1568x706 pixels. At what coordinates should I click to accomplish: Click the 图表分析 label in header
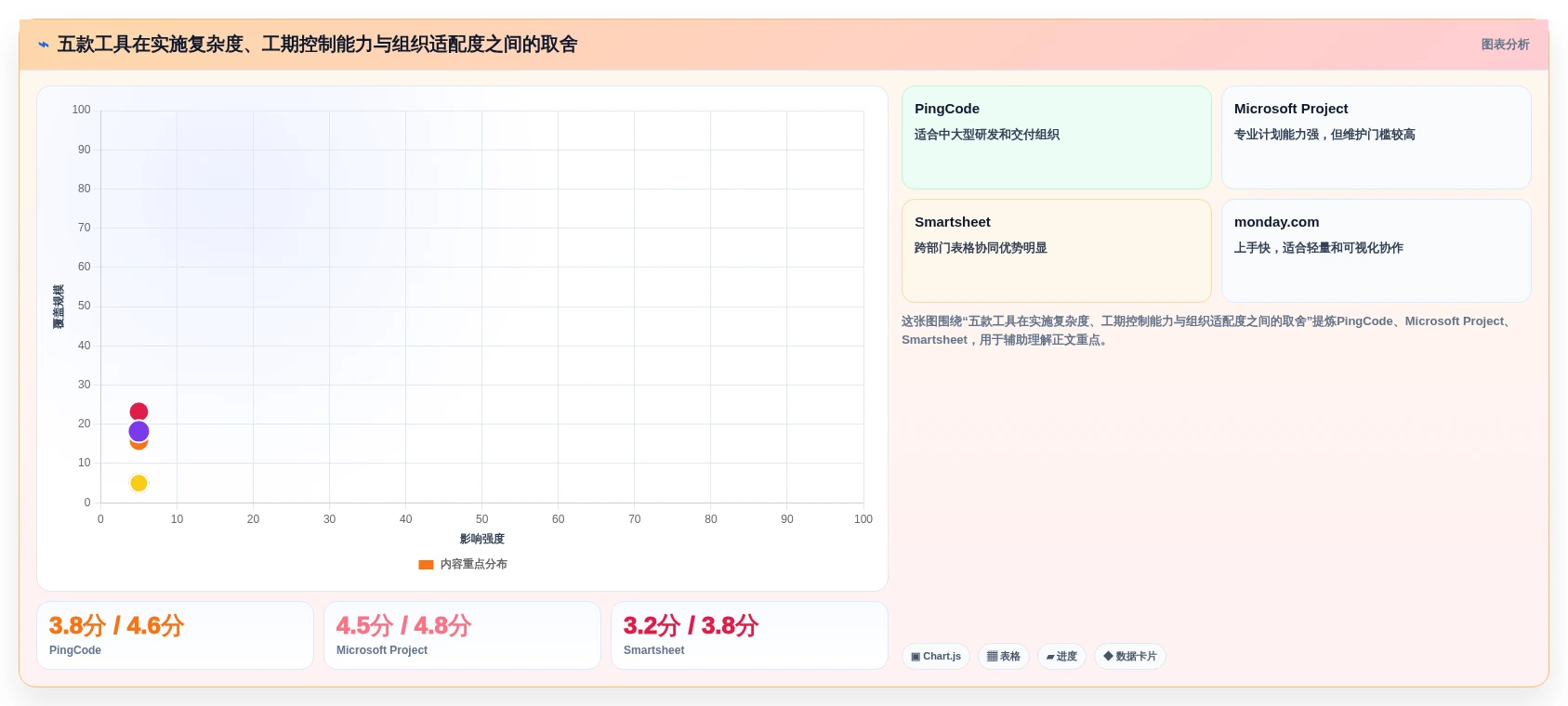(x=1505, y=45)
